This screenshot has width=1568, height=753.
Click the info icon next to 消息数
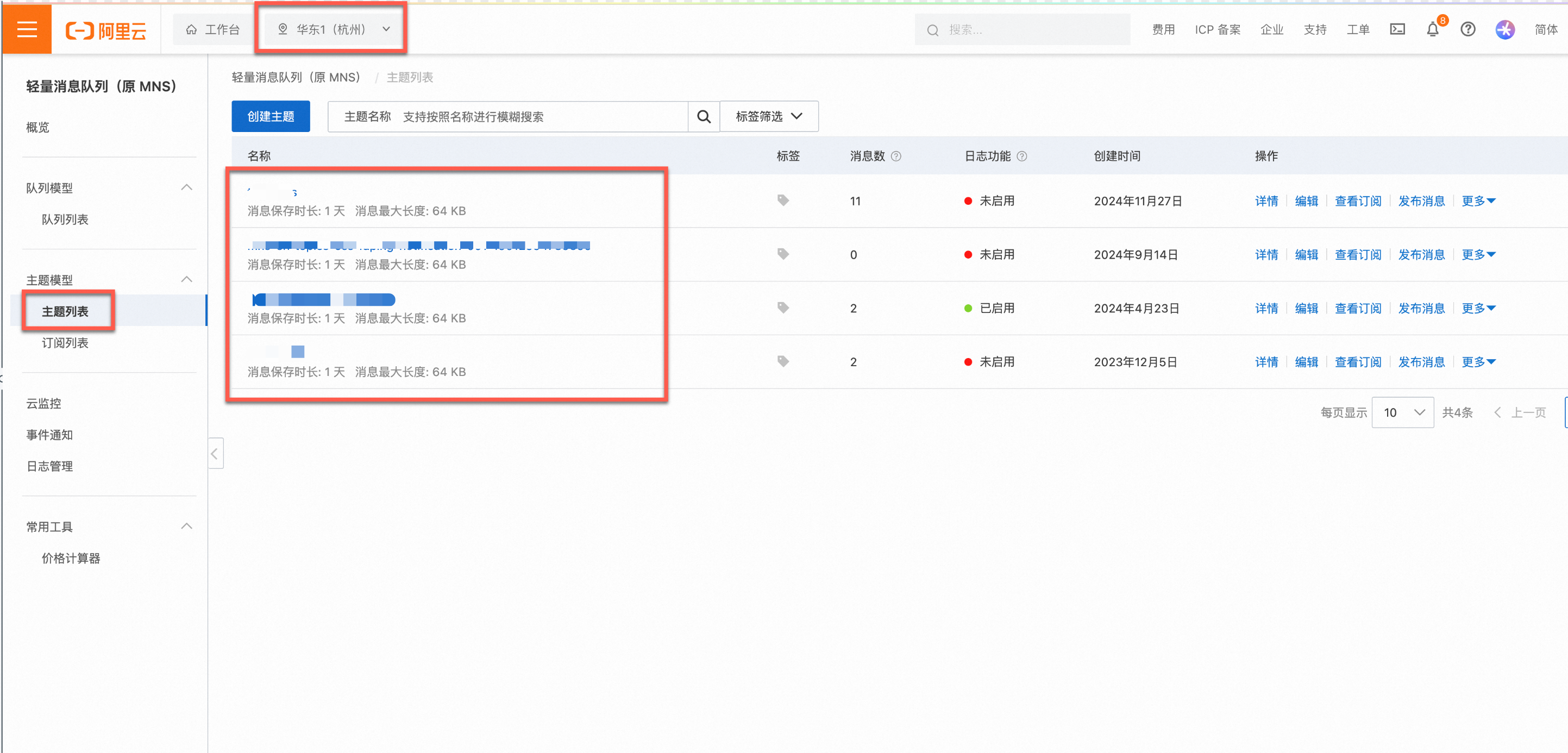[x=896, y=156]
